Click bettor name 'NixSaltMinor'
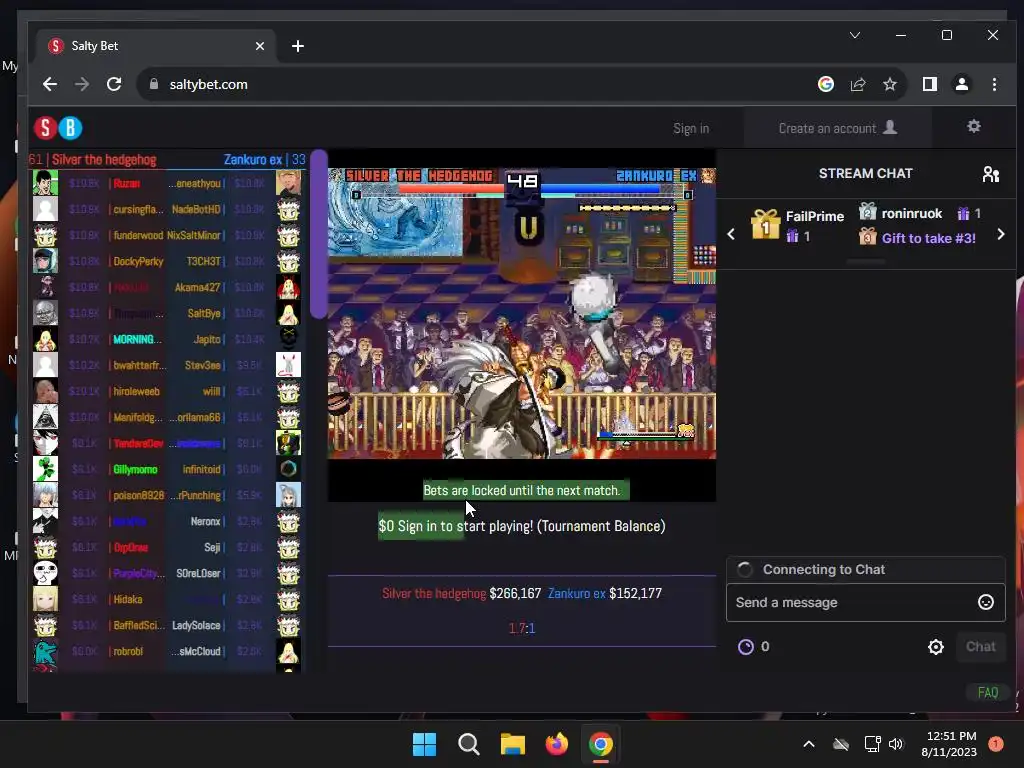This screenshot has height=768, width=1024. coord(193,235)
